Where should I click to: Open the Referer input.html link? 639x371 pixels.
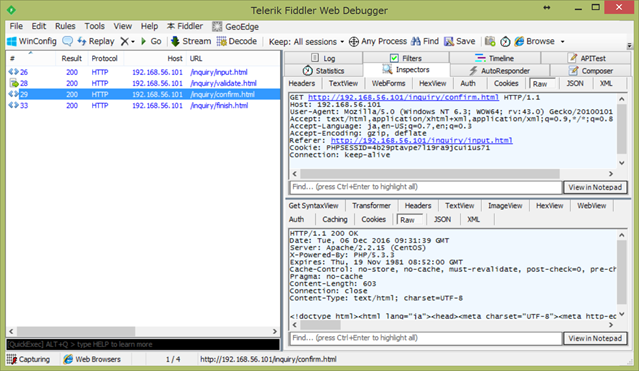pyautogui.click(x=421, y=140)
